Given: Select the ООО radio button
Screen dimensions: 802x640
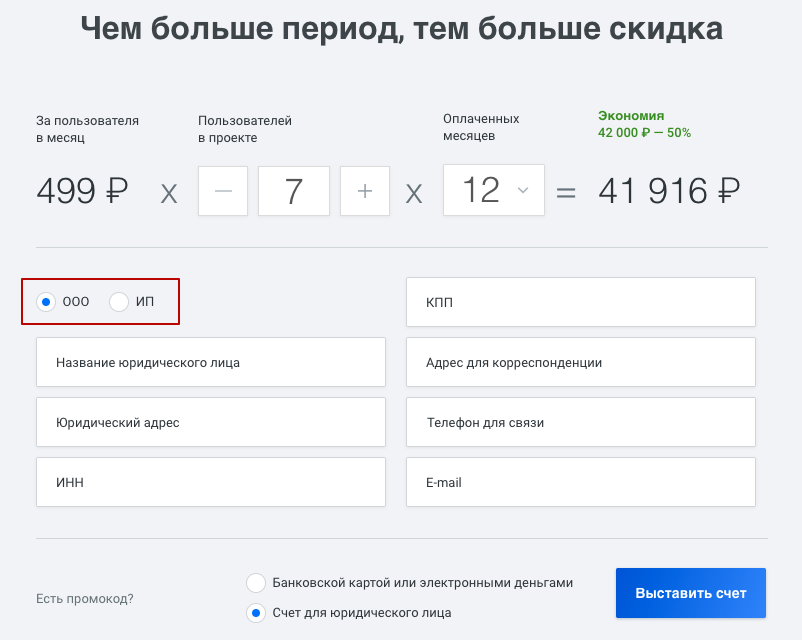Looking at the screenshot, I should [46, 302].
